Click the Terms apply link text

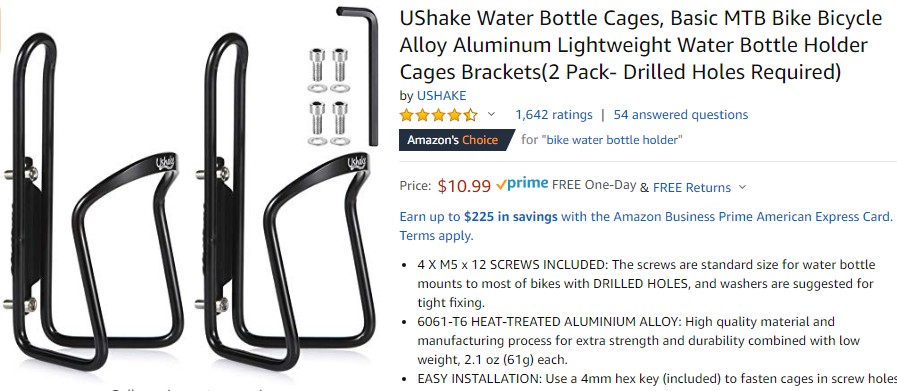pyautogui.click(x=436, y=235)
